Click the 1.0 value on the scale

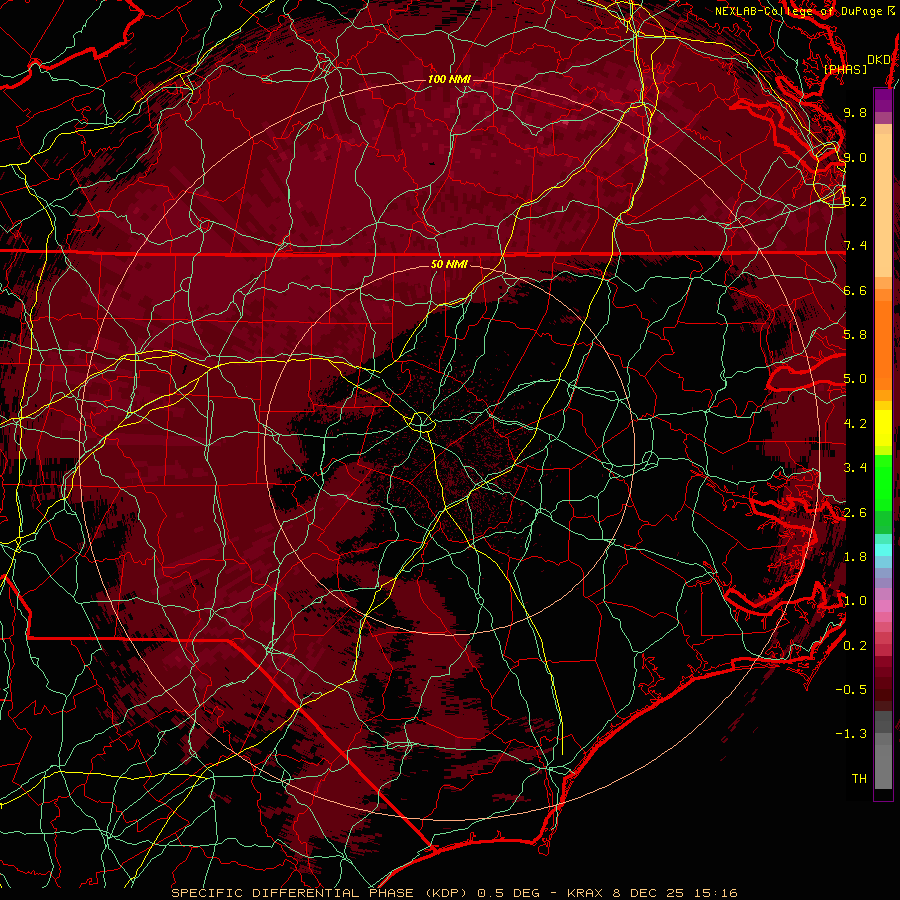(855, 601)
